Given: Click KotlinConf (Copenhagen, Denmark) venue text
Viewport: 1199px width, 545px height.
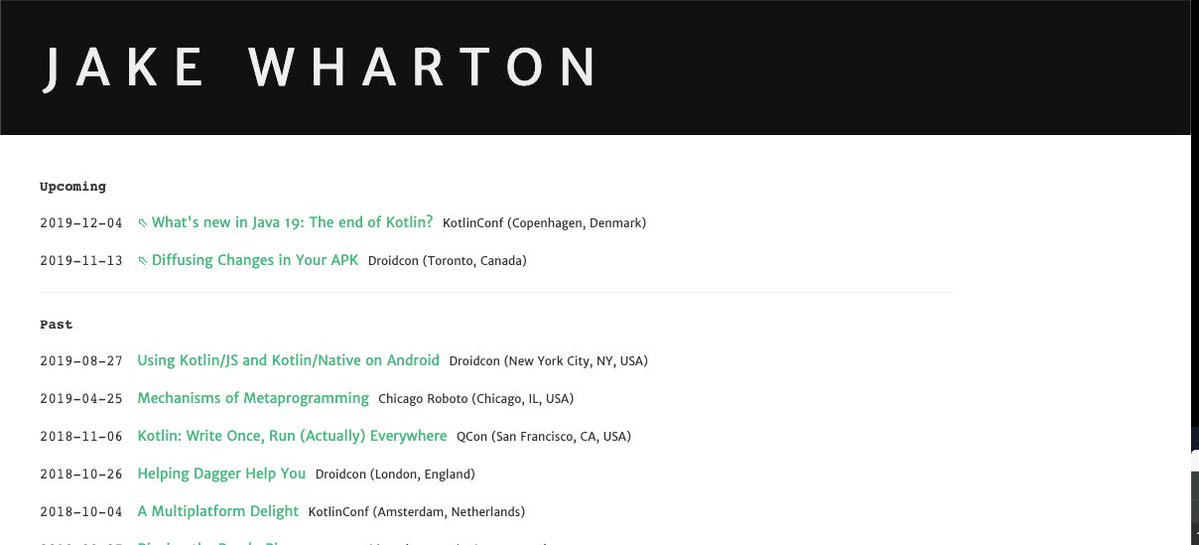Looking at the screenshot, I should [x=544, y=223].
